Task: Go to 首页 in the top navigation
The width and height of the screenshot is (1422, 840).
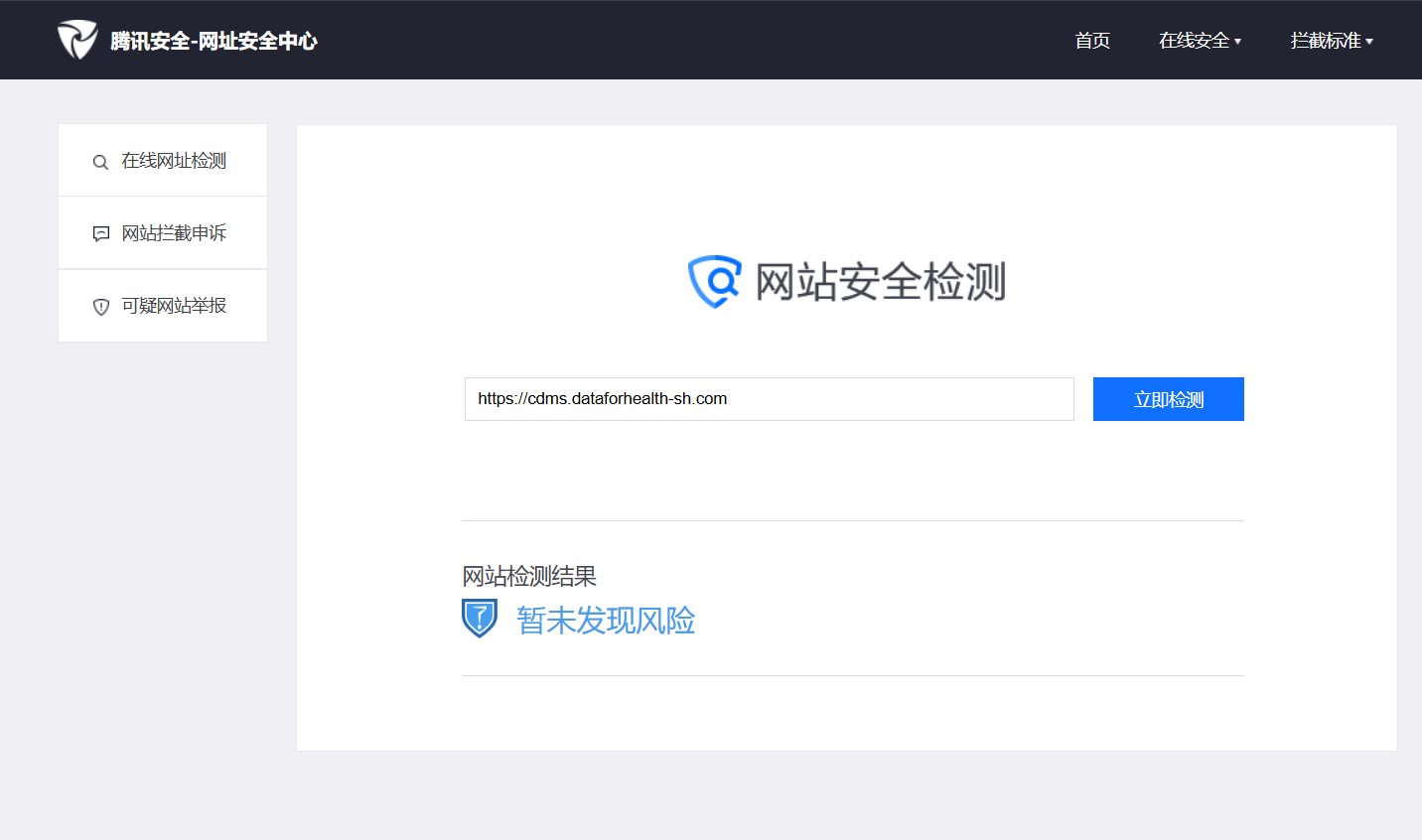Action: (1092, 41)
